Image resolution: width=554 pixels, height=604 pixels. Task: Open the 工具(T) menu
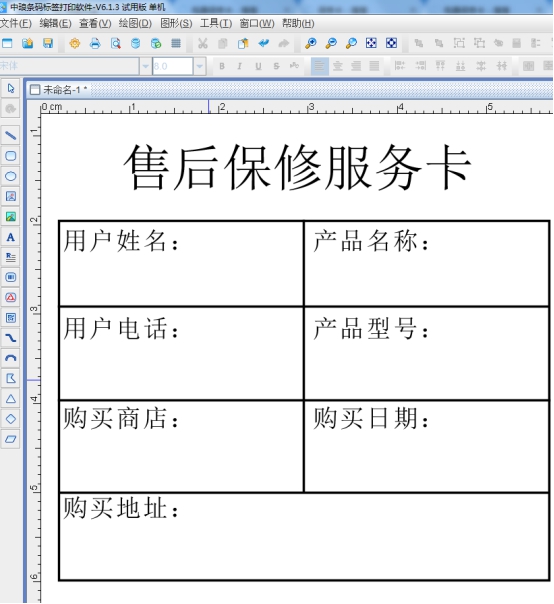pyautogui.click(x=216, y=23)
